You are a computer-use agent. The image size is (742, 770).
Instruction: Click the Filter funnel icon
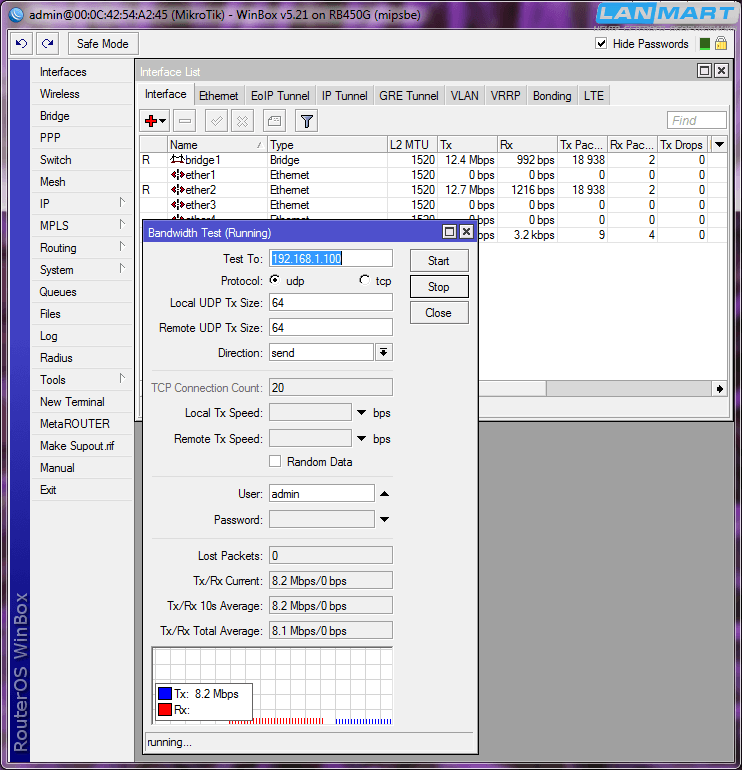click(306, 121)
